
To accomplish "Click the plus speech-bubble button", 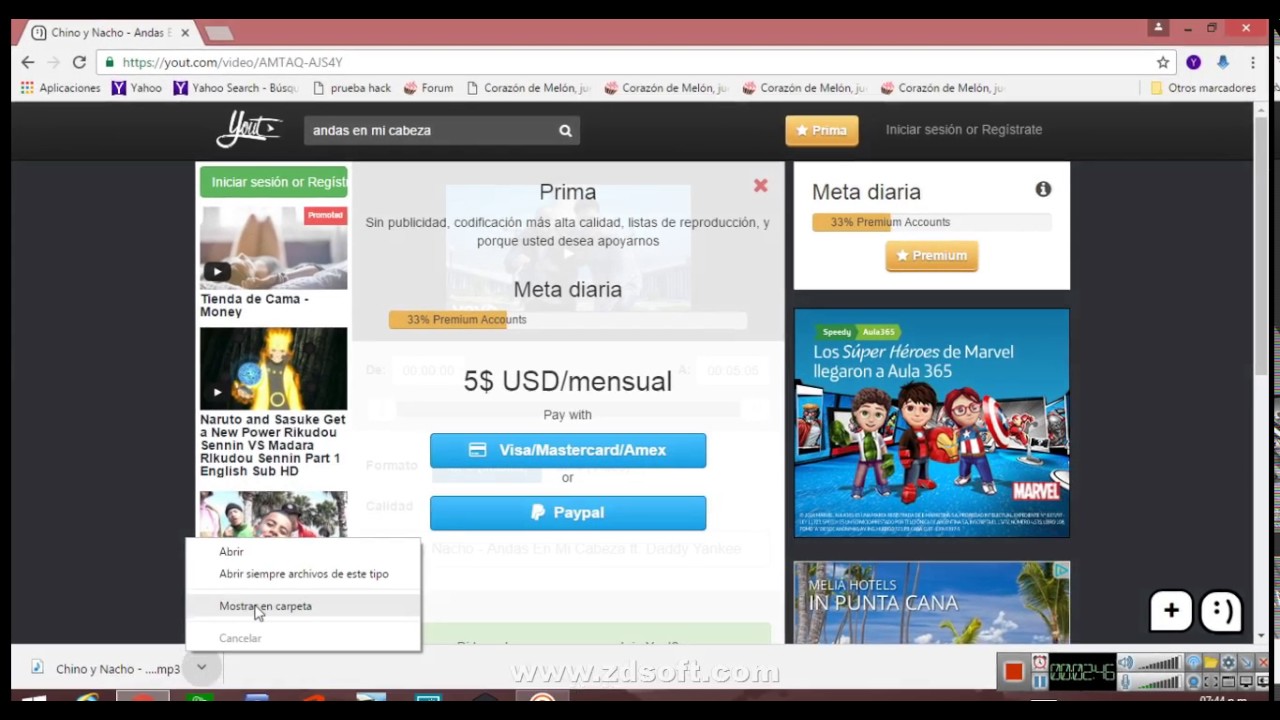I will tap(1171, 611).
